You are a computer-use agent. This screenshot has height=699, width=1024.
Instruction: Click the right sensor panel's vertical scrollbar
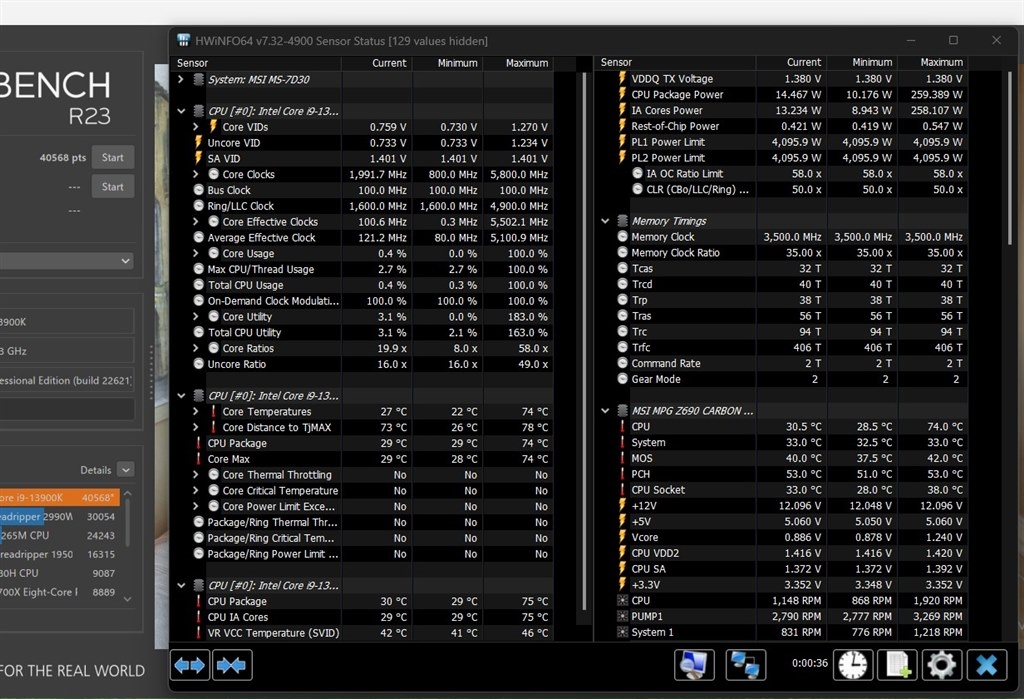click(x=1010, y=157)
